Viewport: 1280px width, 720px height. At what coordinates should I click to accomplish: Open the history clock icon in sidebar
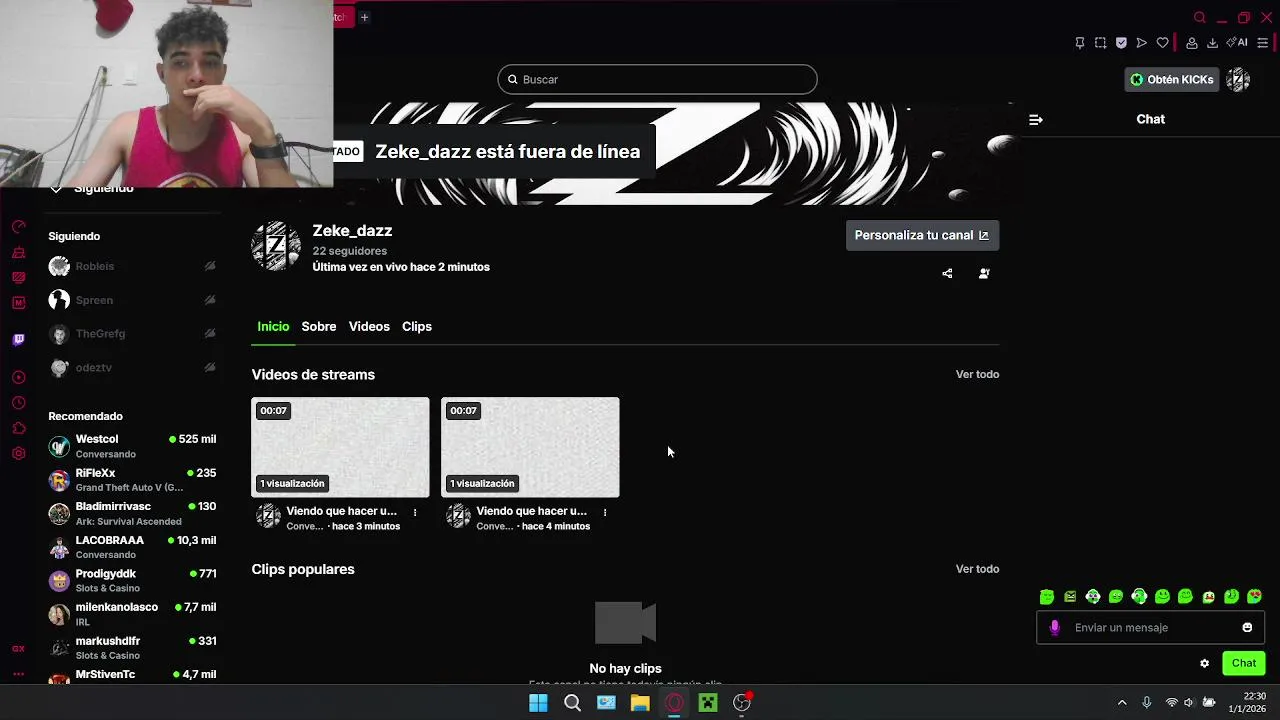point(18,403)
